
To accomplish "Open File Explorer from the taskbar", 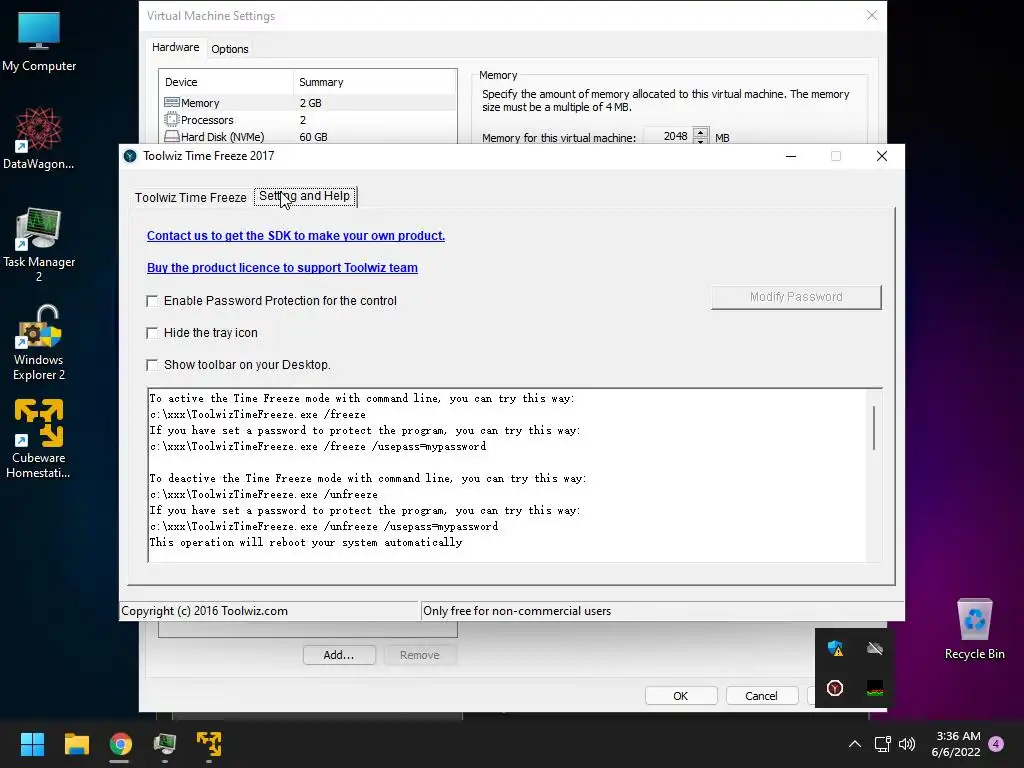I will pos(76,744).
